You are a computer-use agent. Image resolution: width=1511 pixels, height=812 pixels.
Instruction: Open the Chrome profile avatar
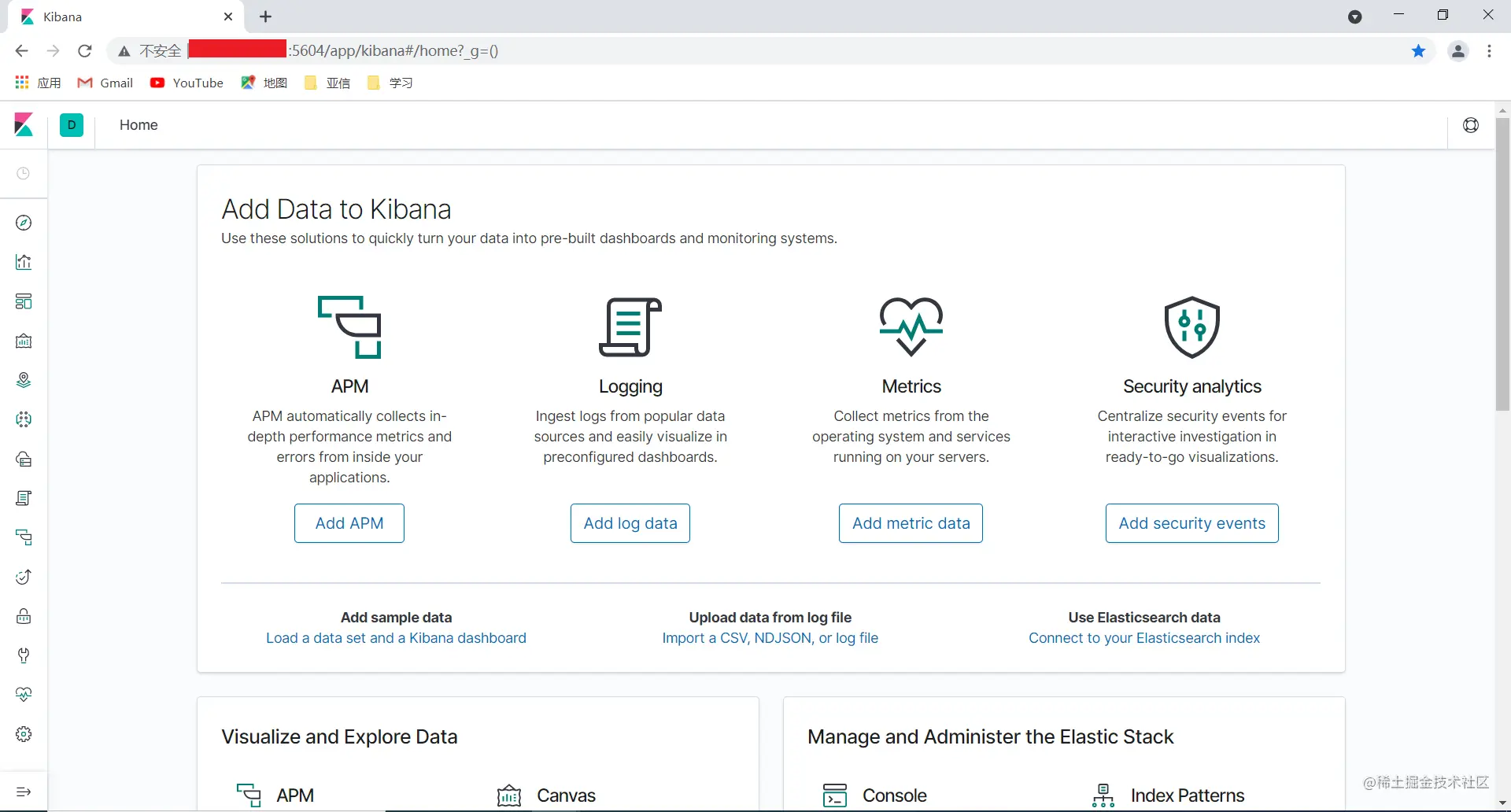(x=1458, y=51)
